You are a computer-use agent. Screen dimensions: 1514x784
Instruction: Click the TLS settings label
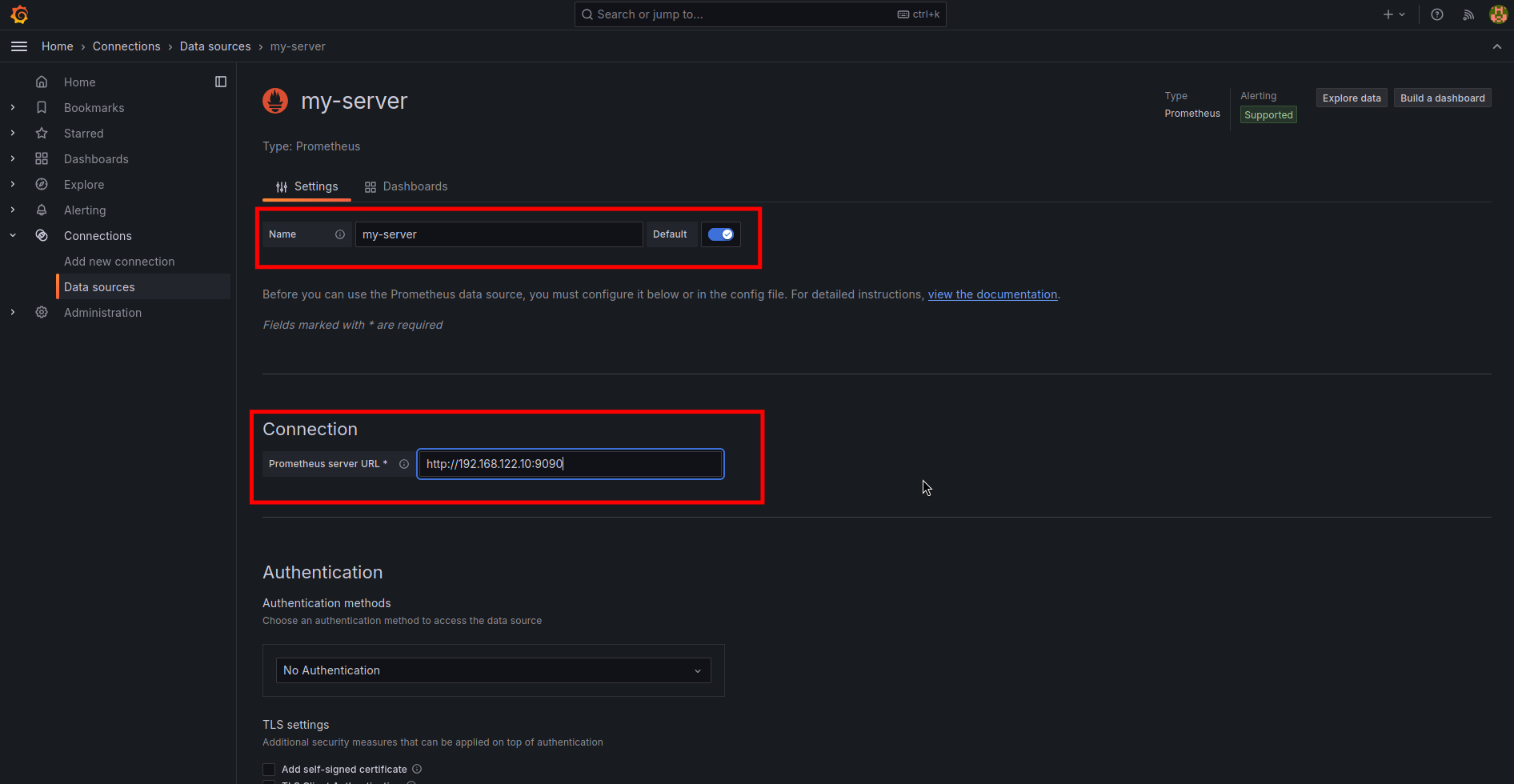[296, 725]
